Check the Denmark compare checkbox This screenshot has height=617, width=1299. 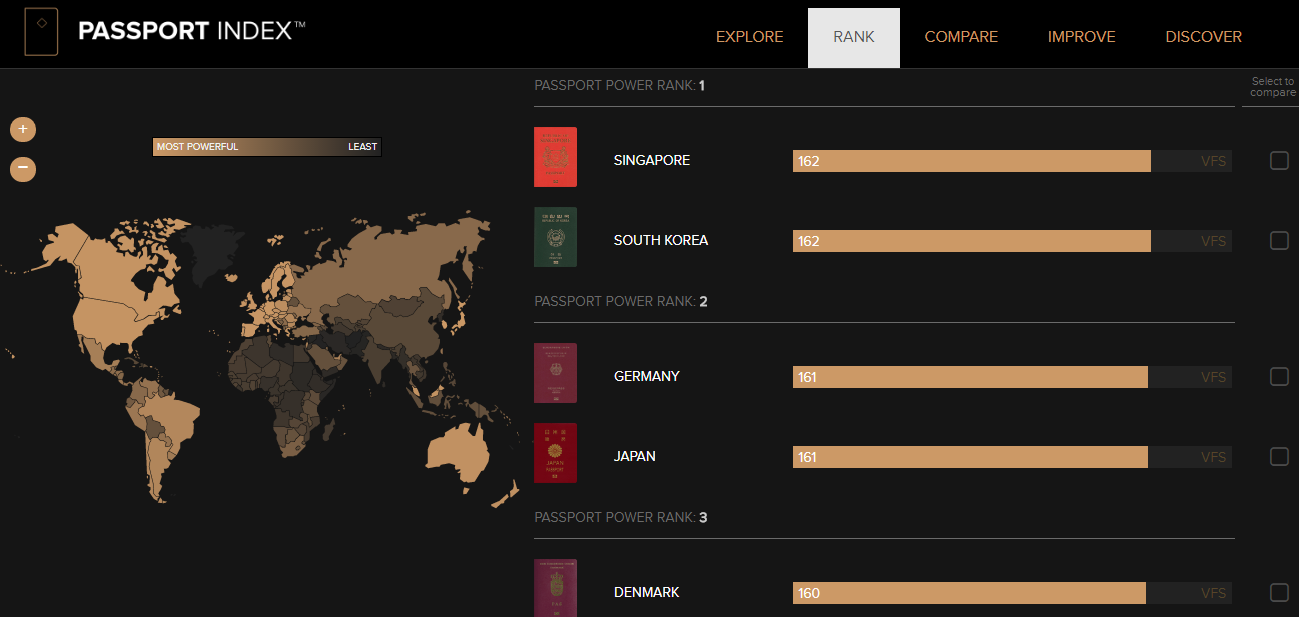pyautogui.click(x=1279, y=592)
